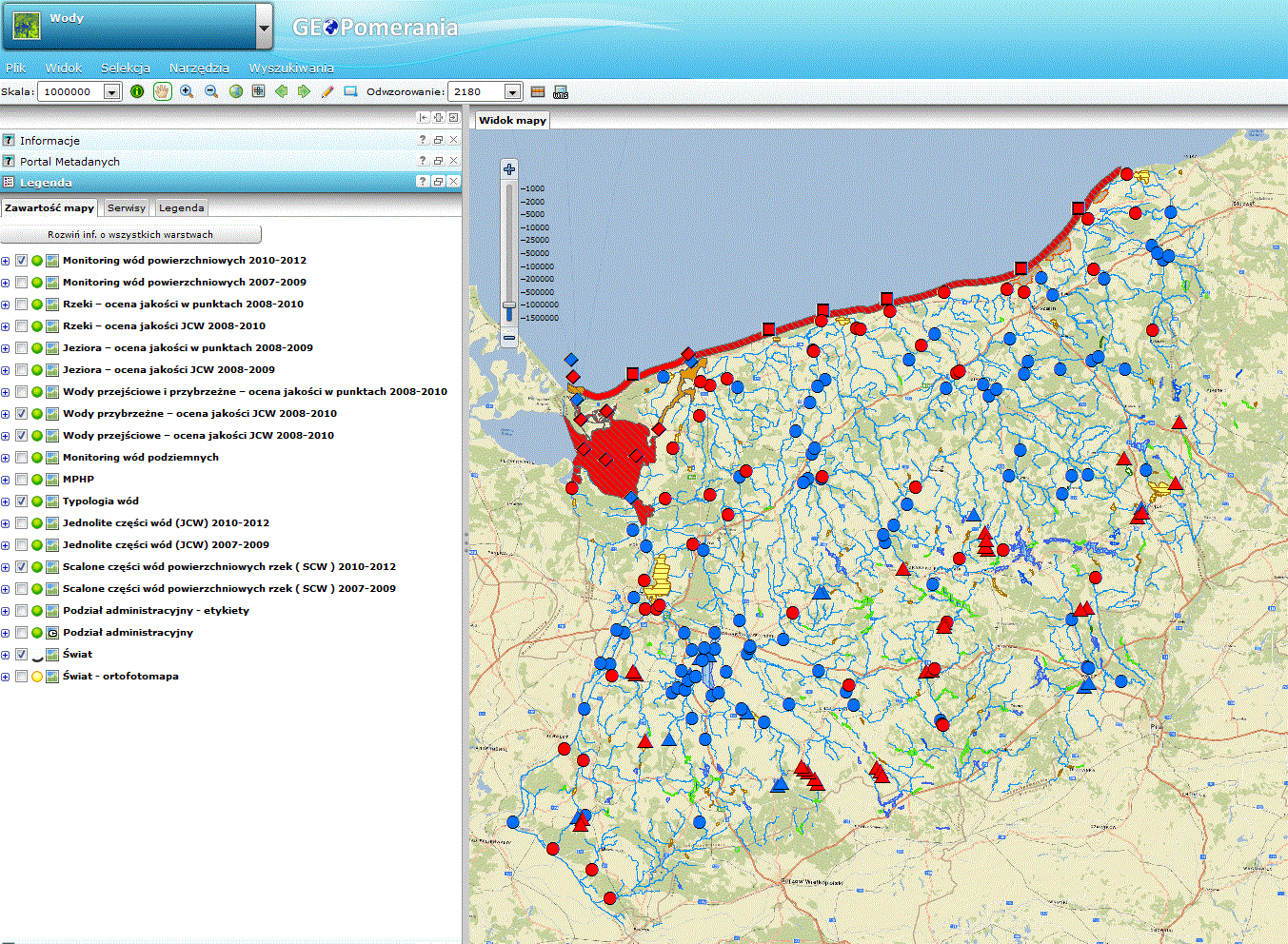
Task: Click the zoom to selection icon
Action: [258, 91]
